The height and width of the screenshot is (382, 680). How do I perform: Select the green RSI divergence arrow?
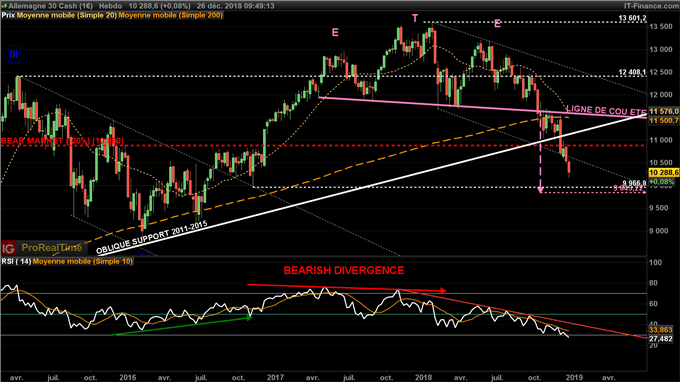pyautogui.click(x=181, y=326)
